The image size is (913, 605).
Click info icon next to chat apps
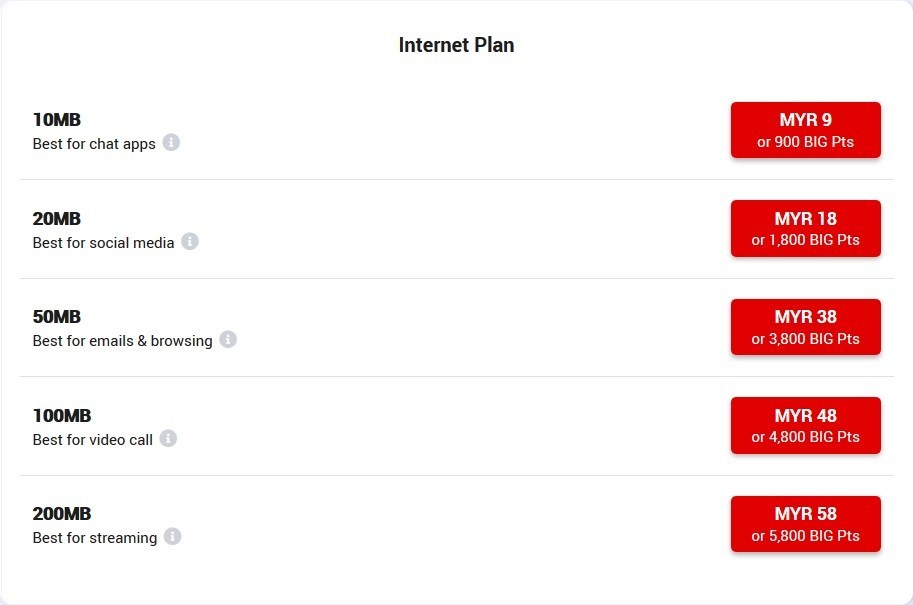point(171,143)
